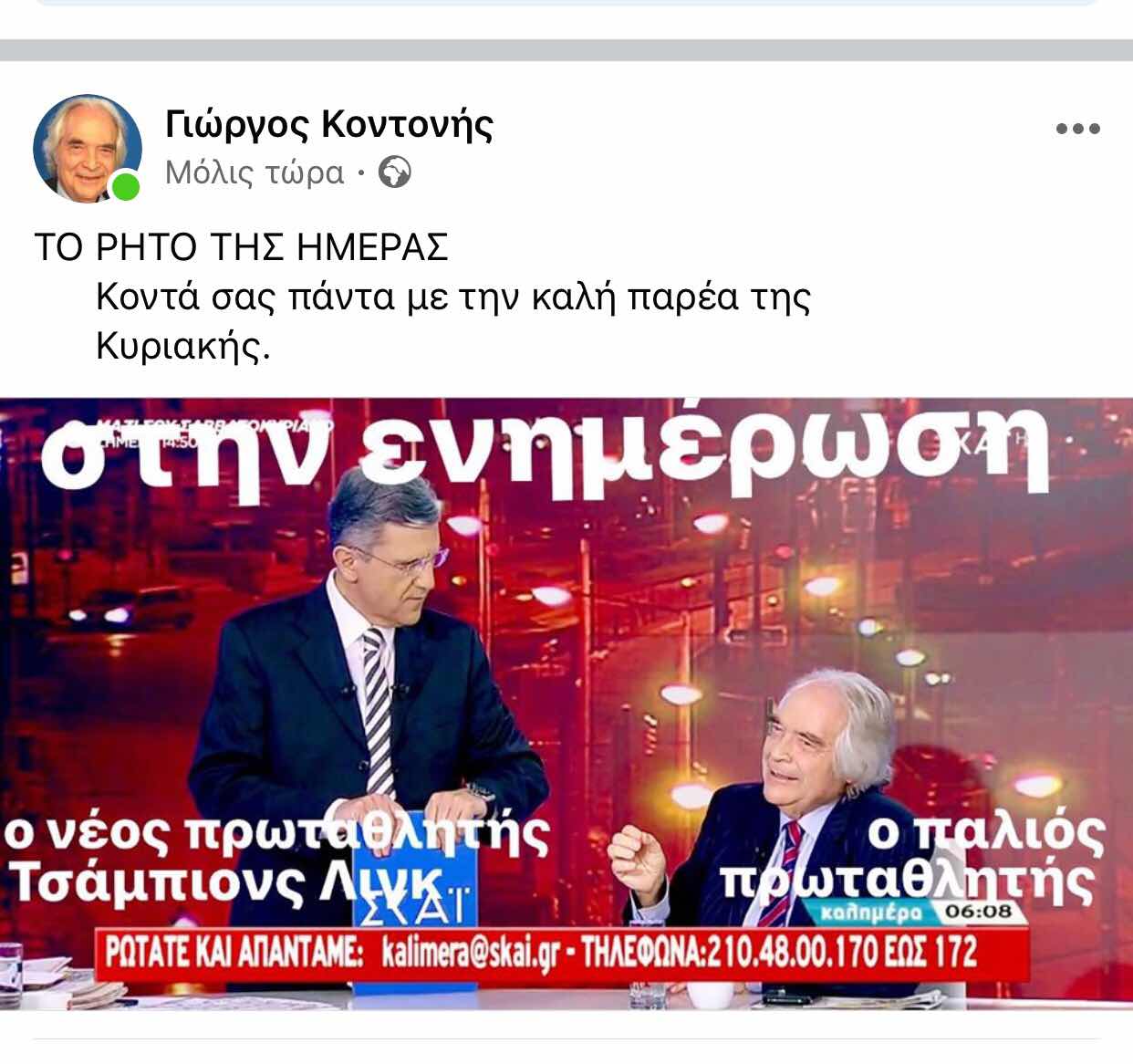Screen dimensions: 1133x1064
Task: Click the ο νέος πρωταθλητής caption
Action: coord(276,834)
